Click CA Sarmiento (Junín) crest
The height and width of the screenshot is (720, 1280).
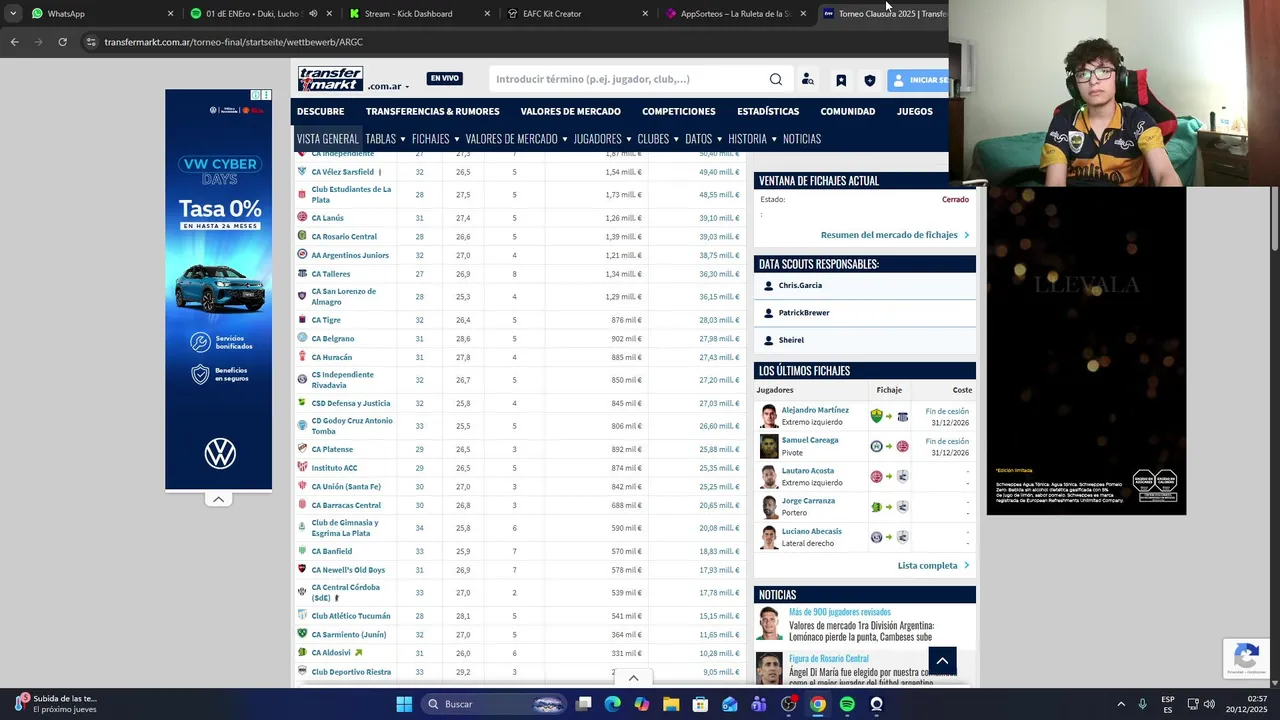point(302,633)
